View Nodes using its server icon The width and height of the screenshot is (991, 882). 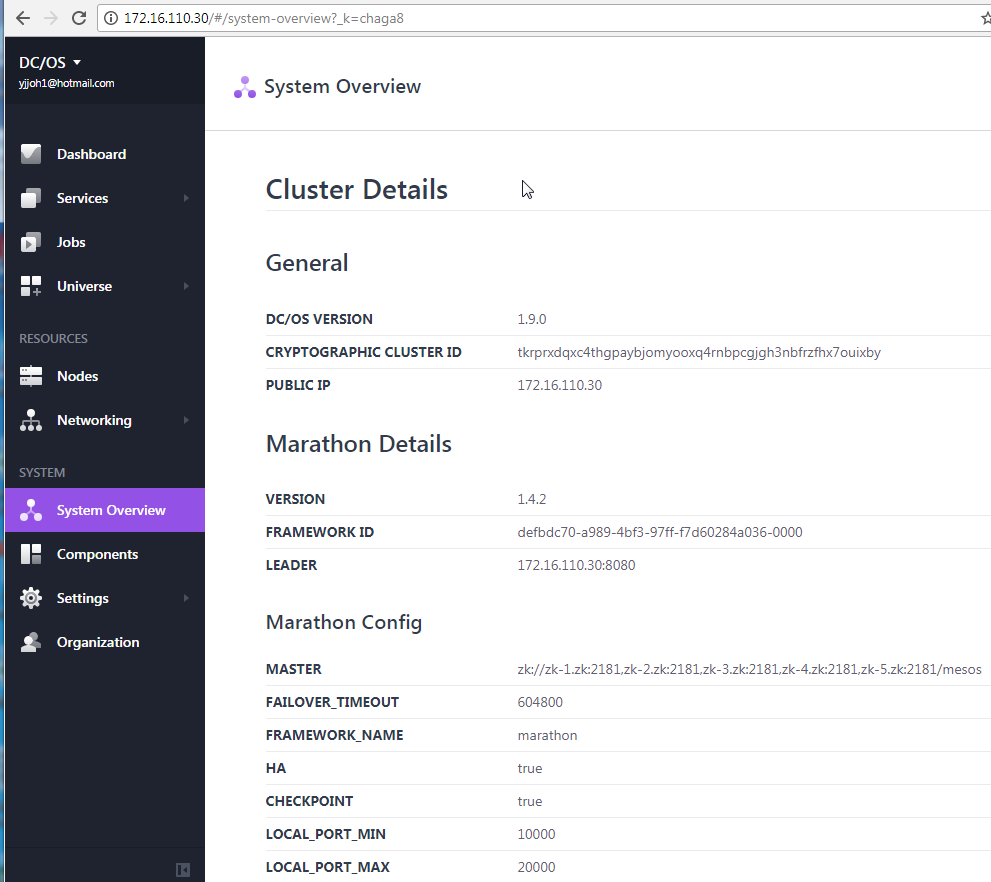coord(30,376)
